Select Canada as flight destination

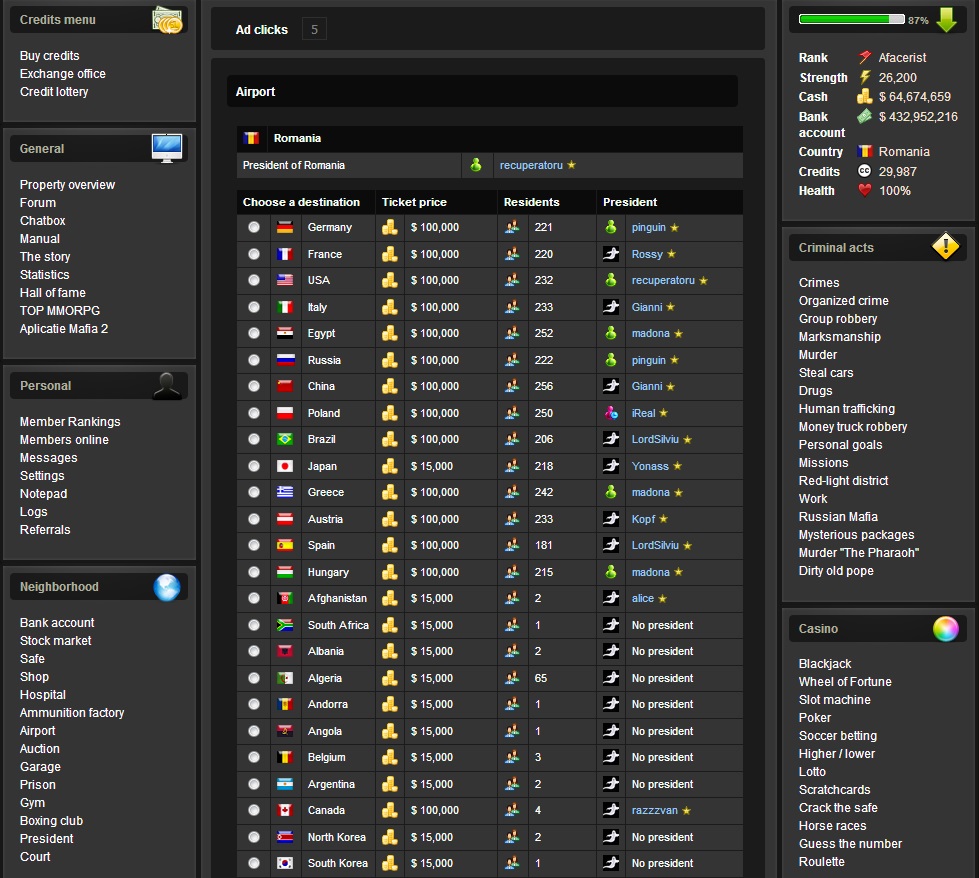click(254, 810)
